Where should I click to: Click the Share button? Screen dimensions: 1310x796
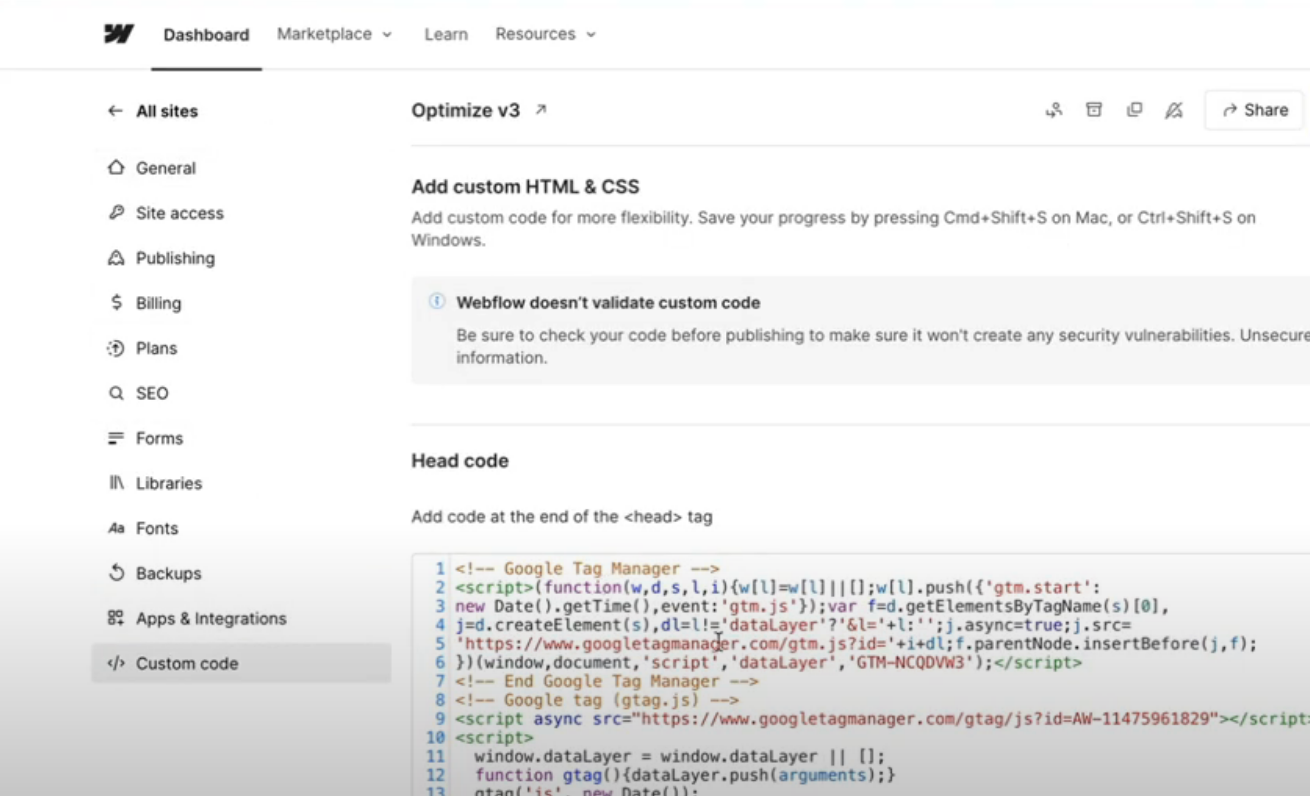click(x=1254, y=110)
